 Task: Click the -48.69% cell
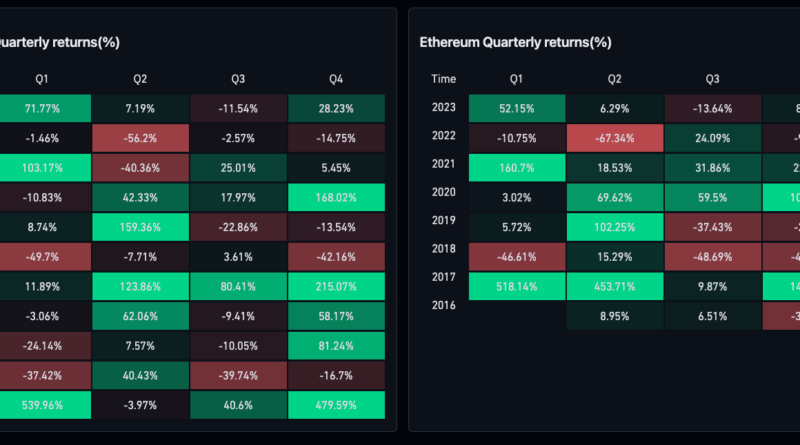click(712, 256)
